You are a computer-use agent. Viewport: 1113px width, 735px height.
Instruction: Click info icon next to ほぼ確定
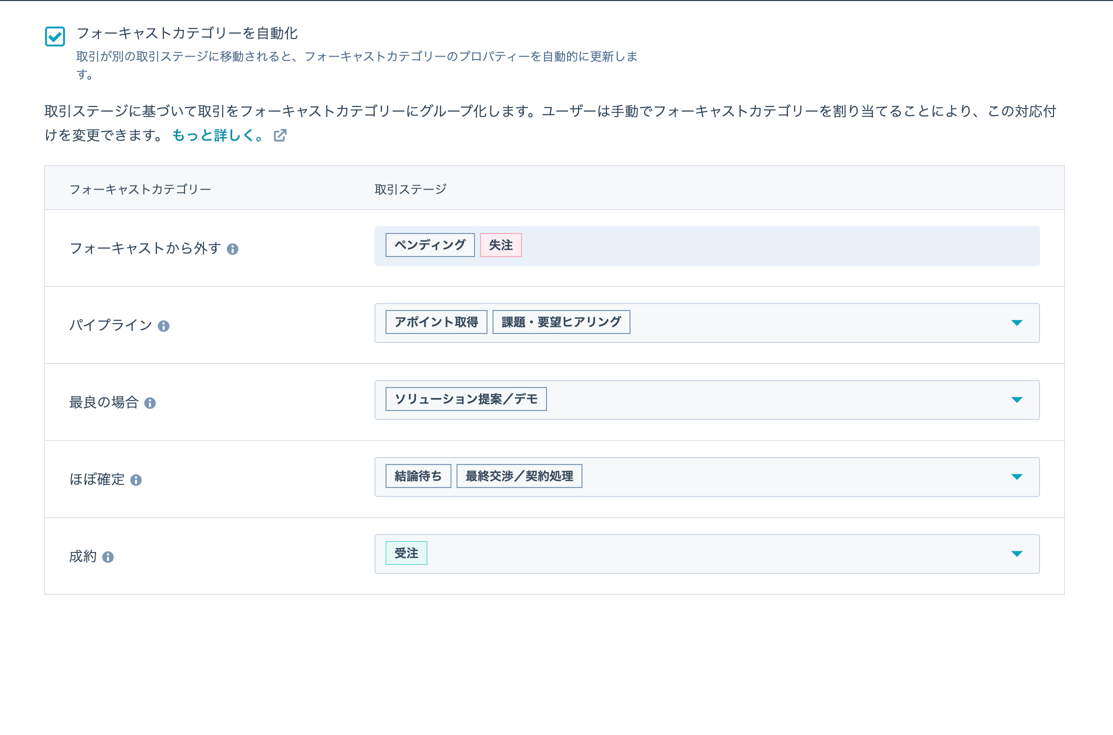[x=136, y=480]
